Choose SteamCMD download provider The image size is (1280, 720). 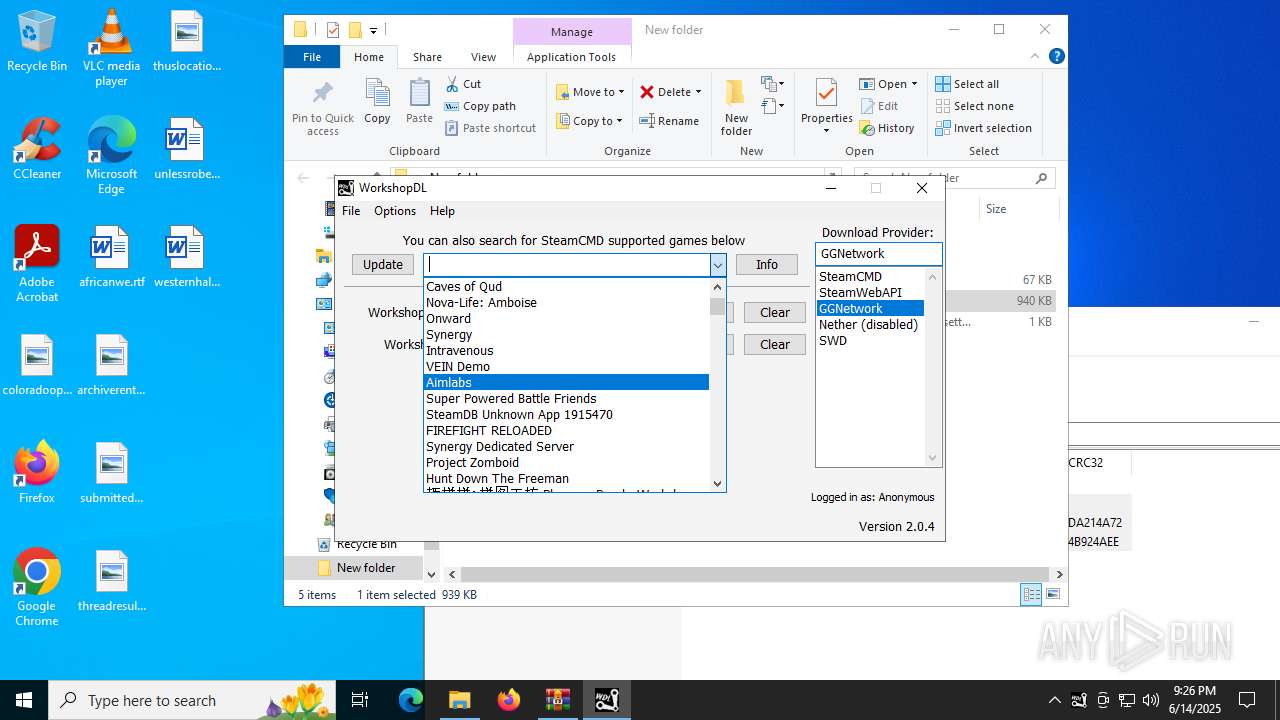pos(870,276)
